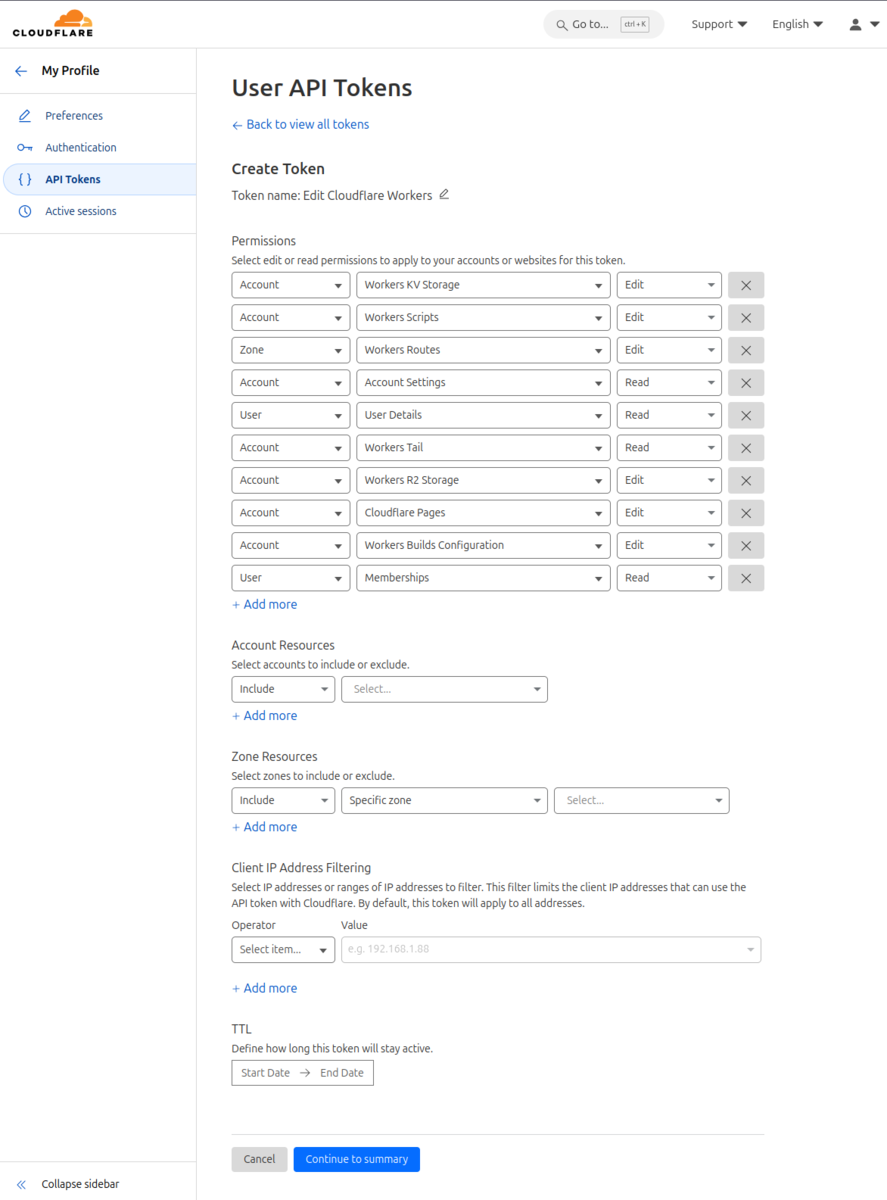Open the Workers R2 Storage permission dropdown
This screenshot has height=1200, width=887.
483,480
